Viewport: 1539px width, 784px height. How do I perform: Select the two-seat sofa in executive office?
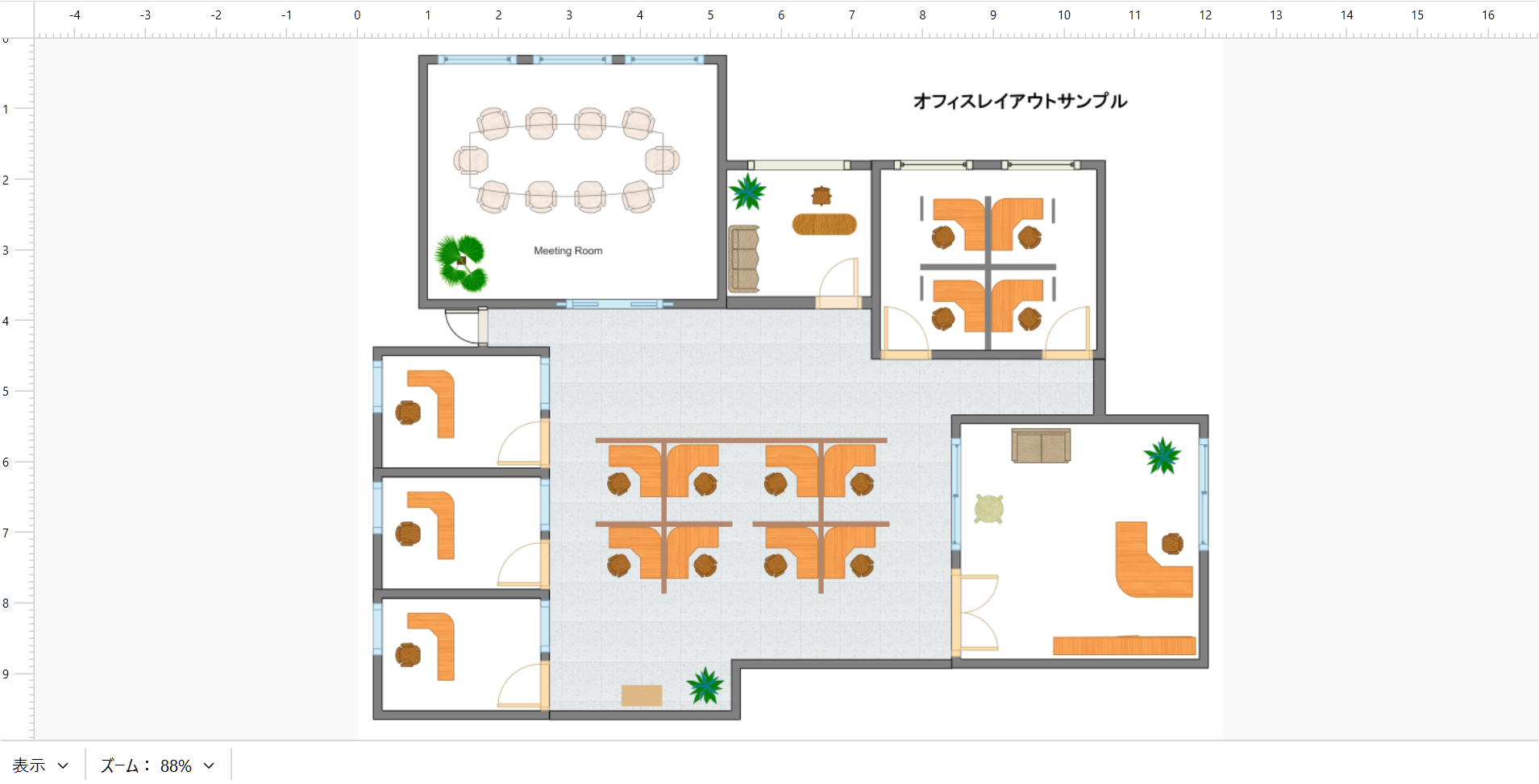point(1041,446)
